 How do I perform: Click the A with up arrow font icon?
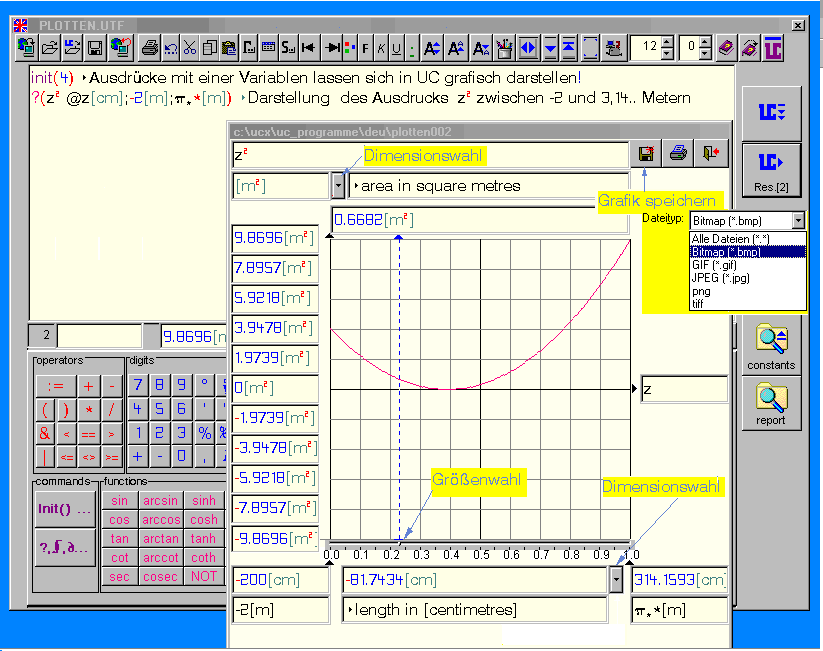[456, 48]
